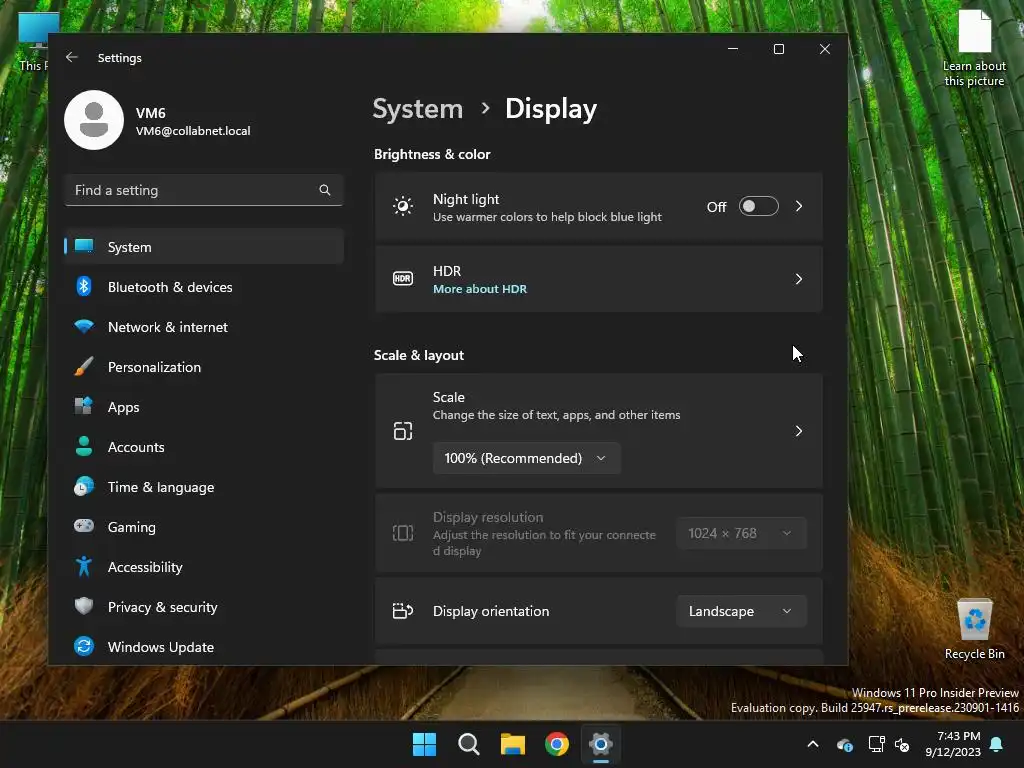Go to Windows Update

coord(204,647)
